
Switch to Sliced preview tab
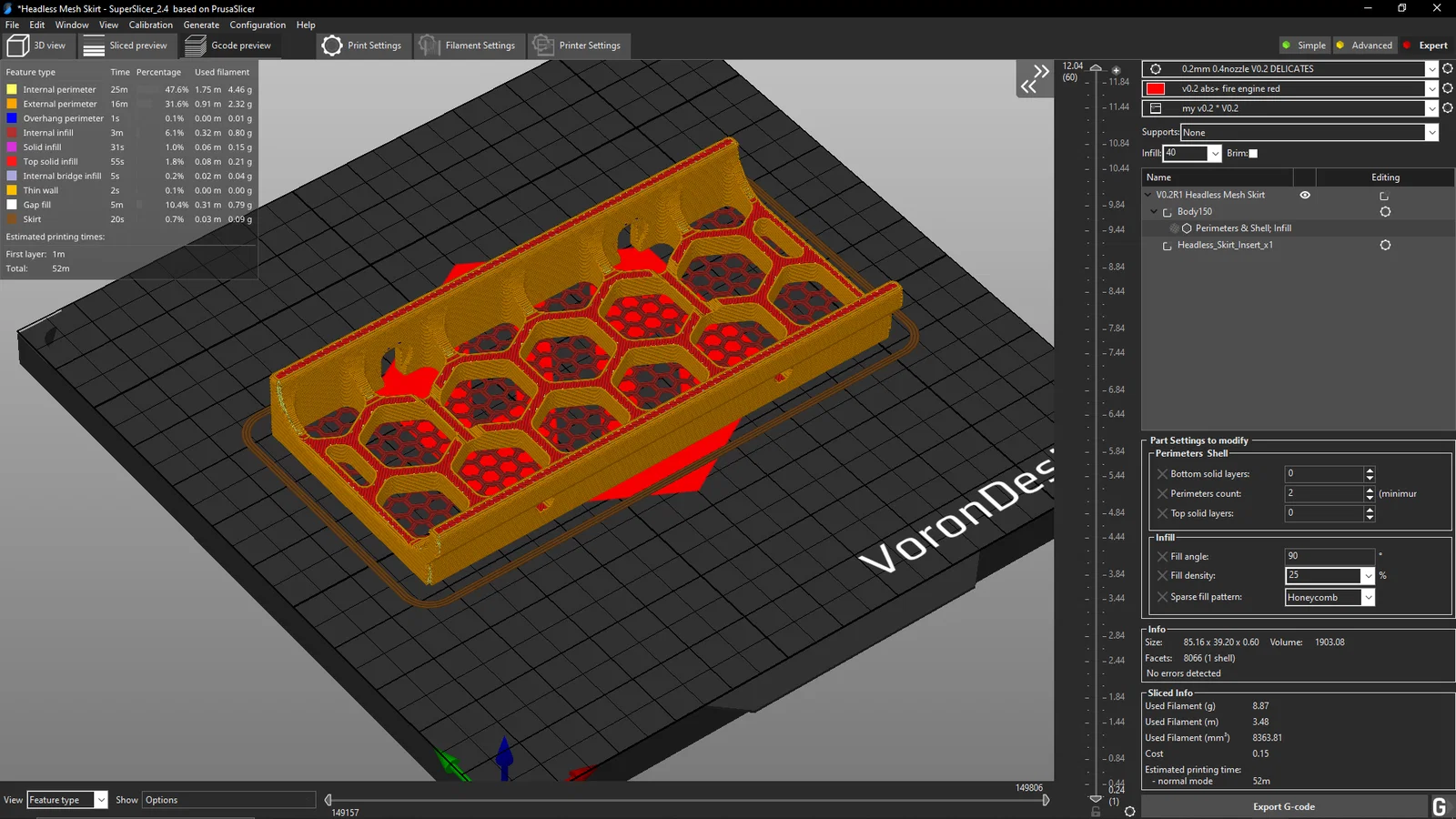126,45
